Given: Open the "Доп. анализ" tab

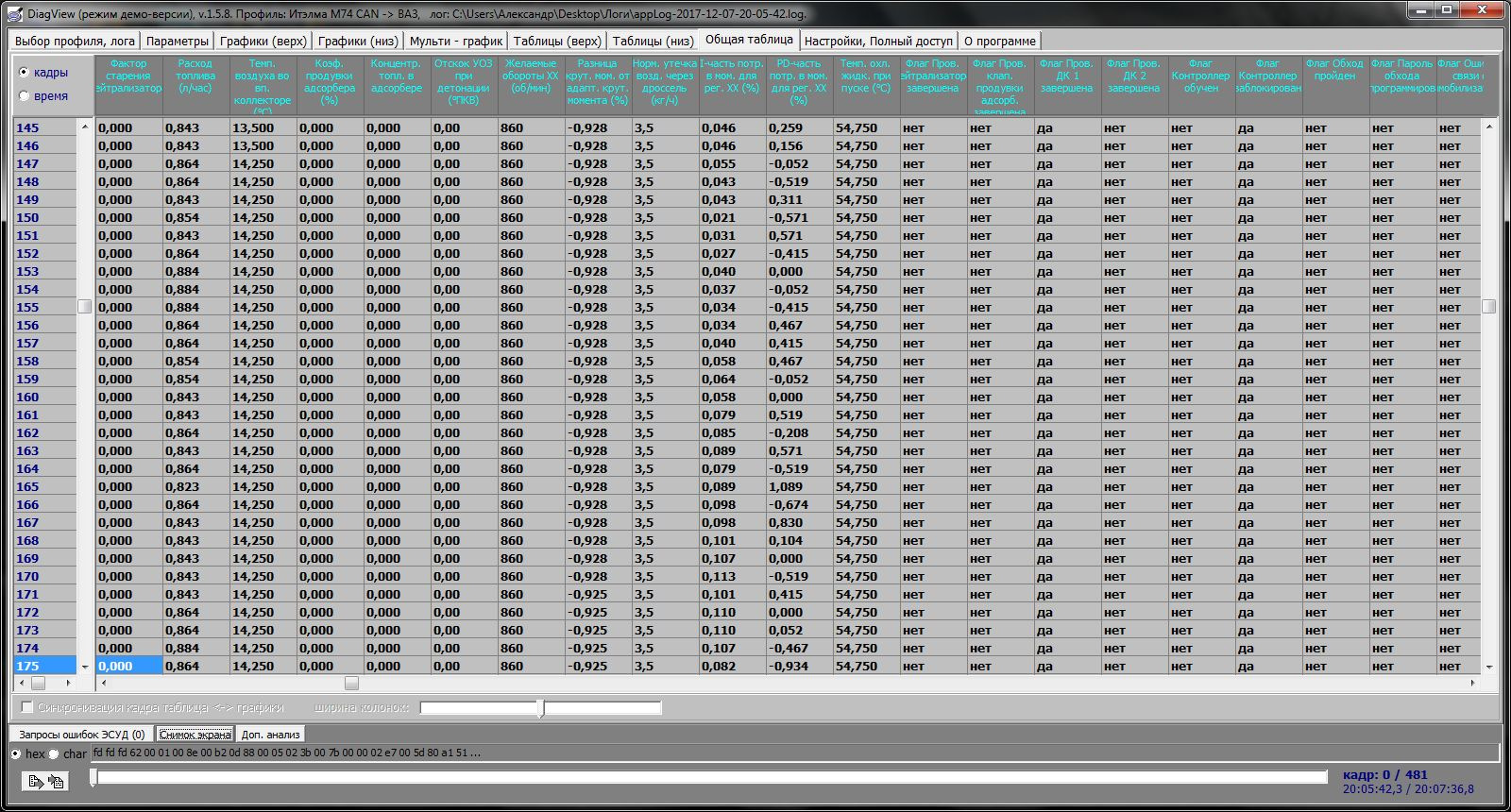Looking at the screenshot, I should pyautogui.click(x=270, y=734).
